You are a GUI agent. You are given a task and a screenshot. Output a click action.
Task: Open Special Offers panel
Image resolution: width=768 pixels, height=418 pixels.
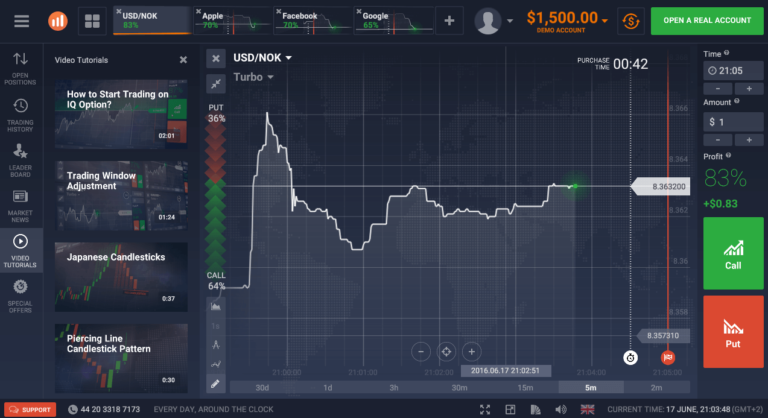click(x=20, y=296)
